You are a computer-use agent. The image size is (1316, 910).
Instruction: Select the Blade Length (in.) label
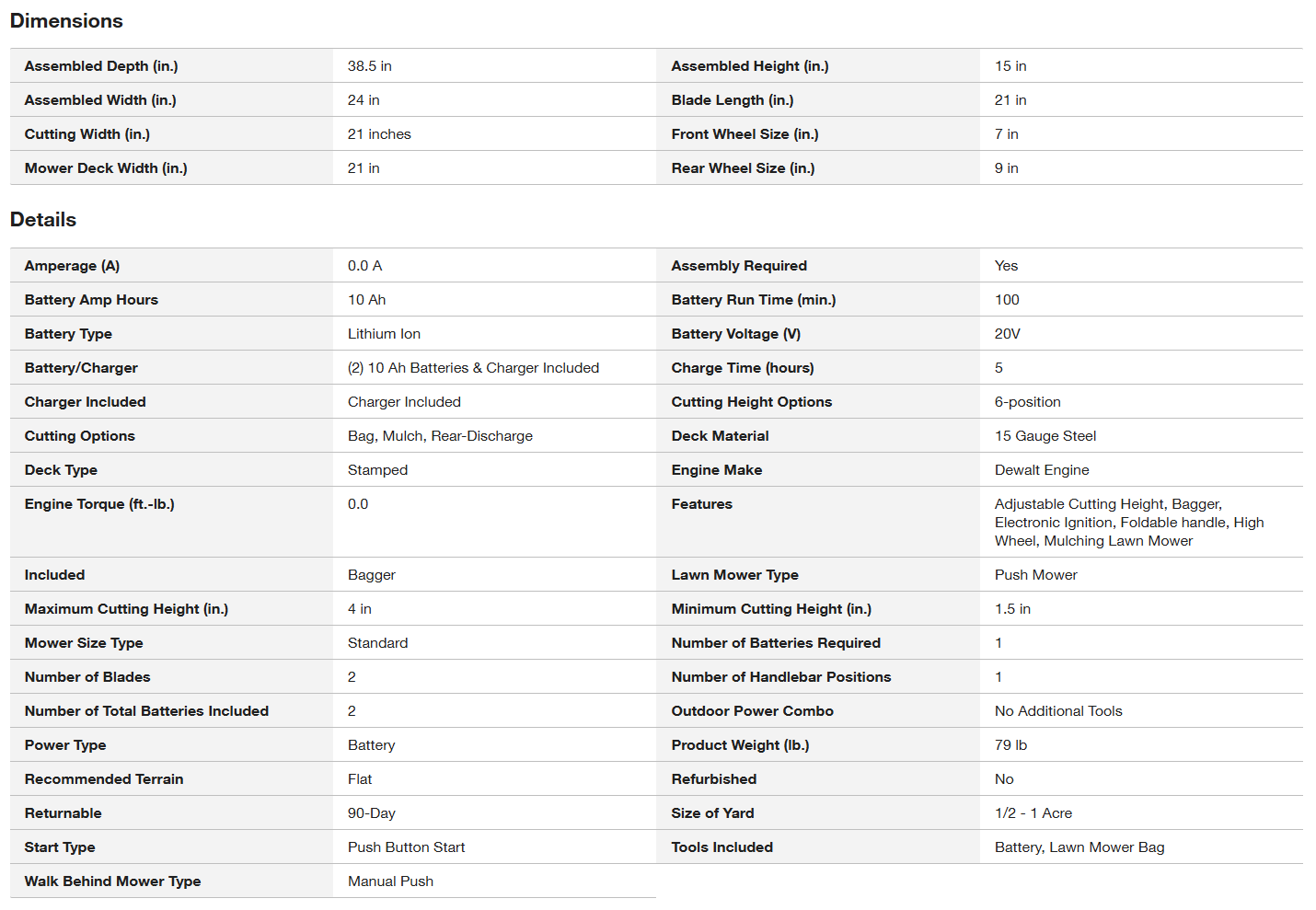(733, 100)
